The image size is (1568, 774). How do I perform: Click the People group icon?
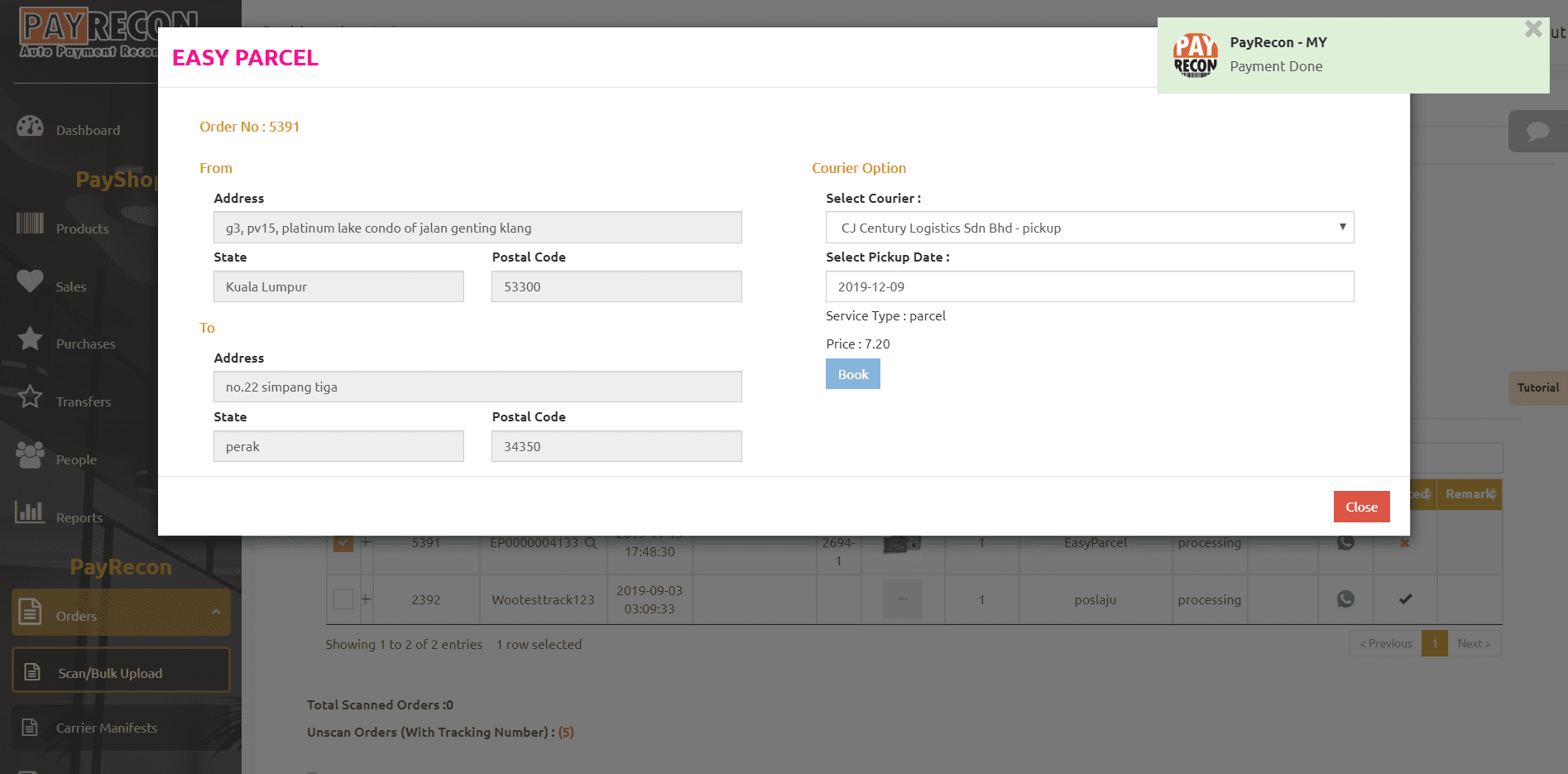tap(30, 454)
